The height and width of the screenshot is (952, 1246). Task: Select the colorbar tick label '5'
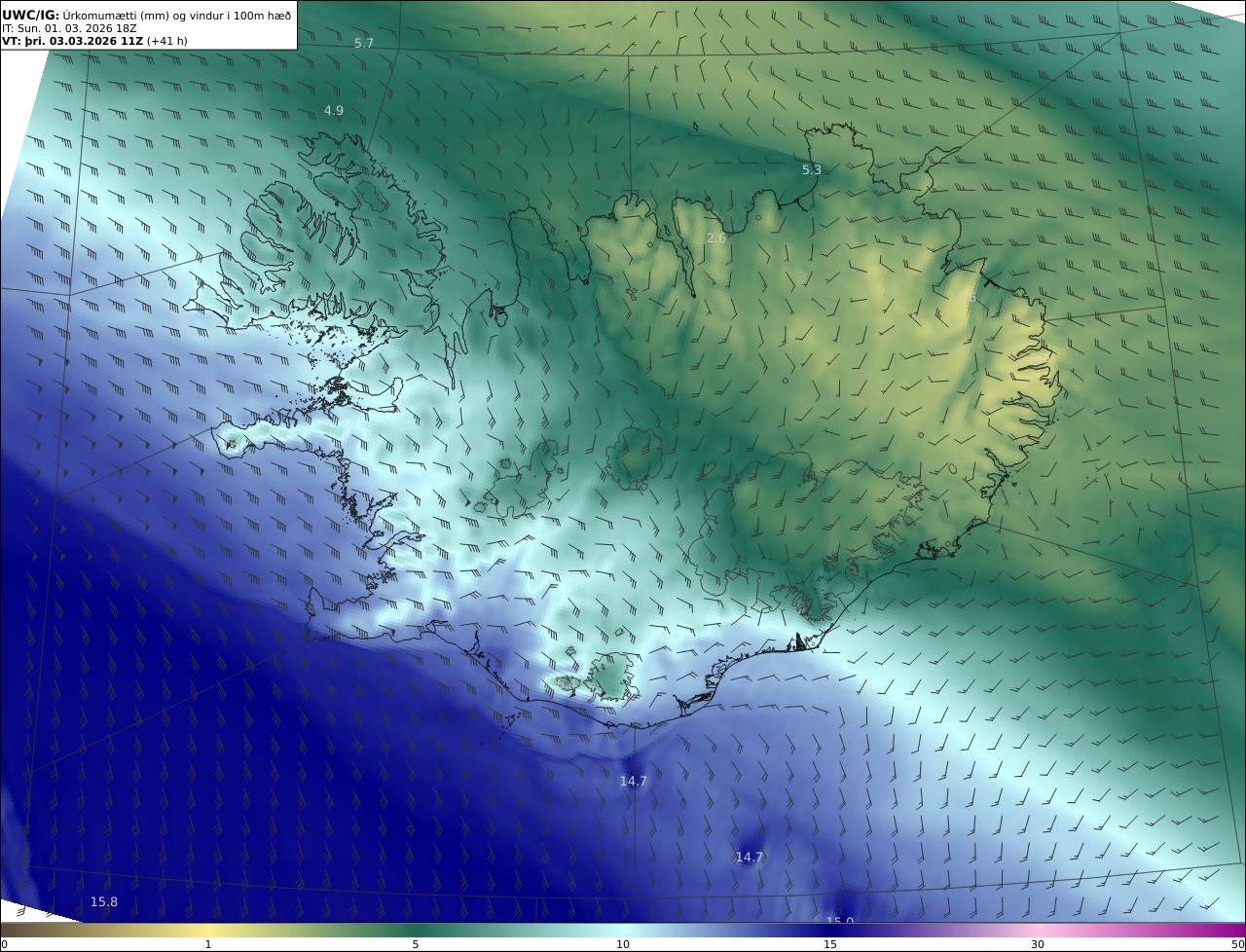416,944
